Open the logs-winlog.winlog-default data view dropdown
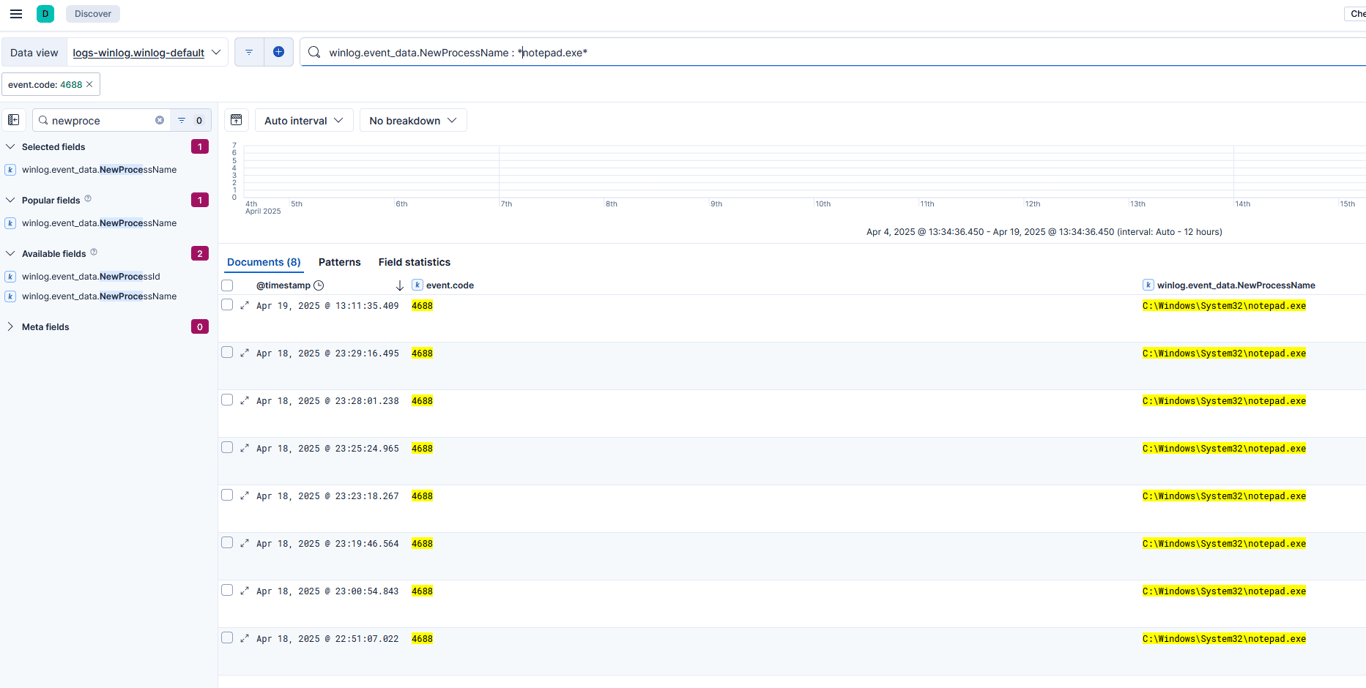1366x688 pixels. (147, 52)
